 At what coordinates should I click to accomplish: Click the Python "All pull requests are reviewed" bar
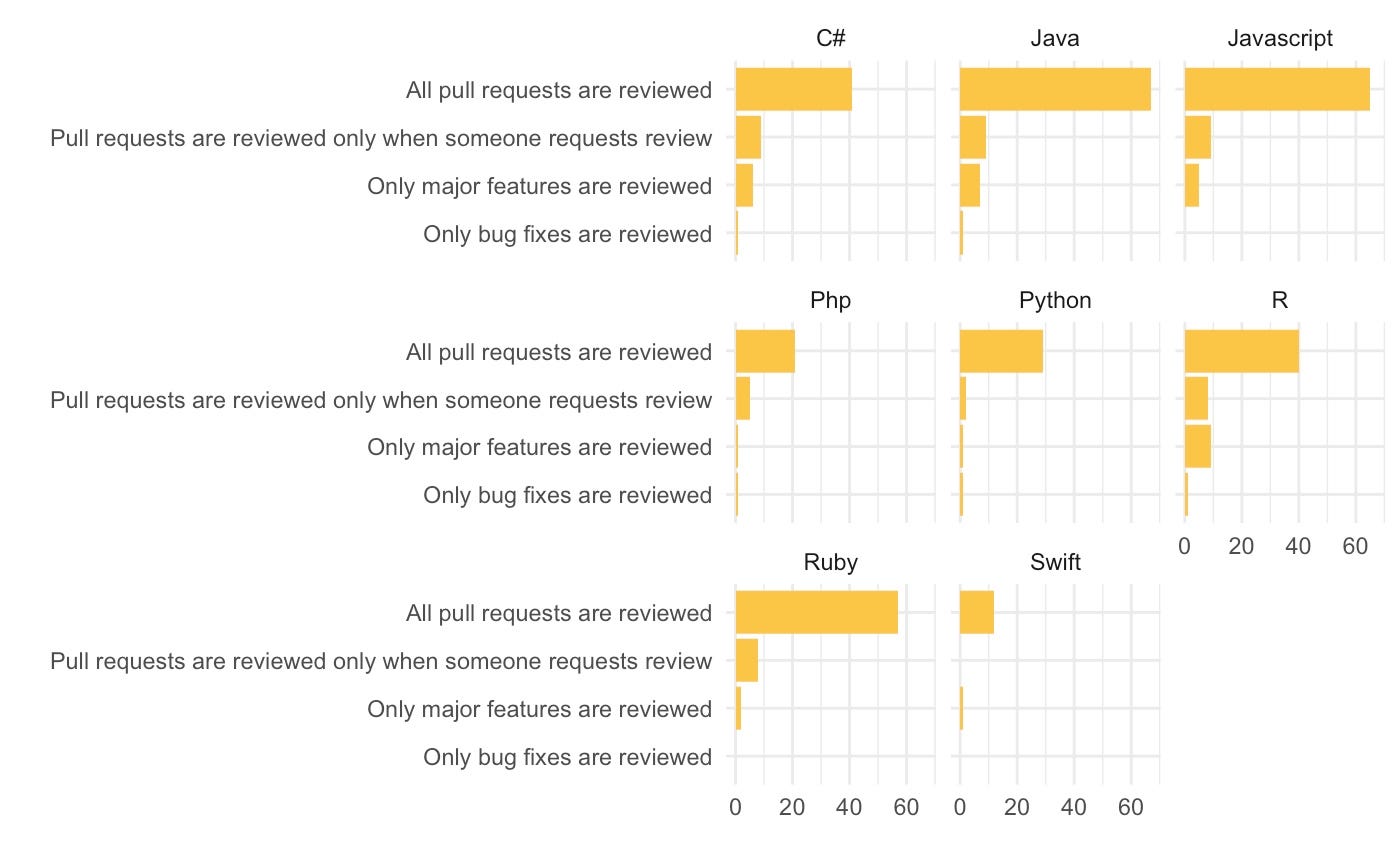tap(1001, 351)
